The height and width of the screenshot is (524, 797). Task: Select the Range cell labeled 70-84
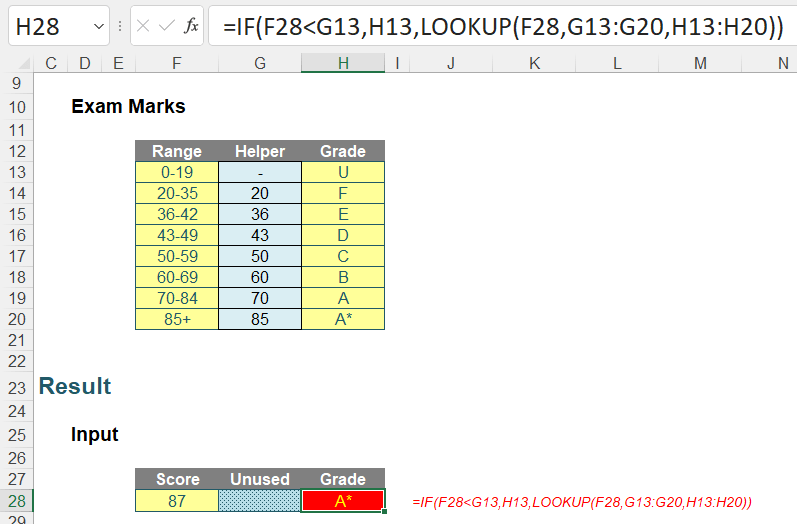[x=176, y=299]
